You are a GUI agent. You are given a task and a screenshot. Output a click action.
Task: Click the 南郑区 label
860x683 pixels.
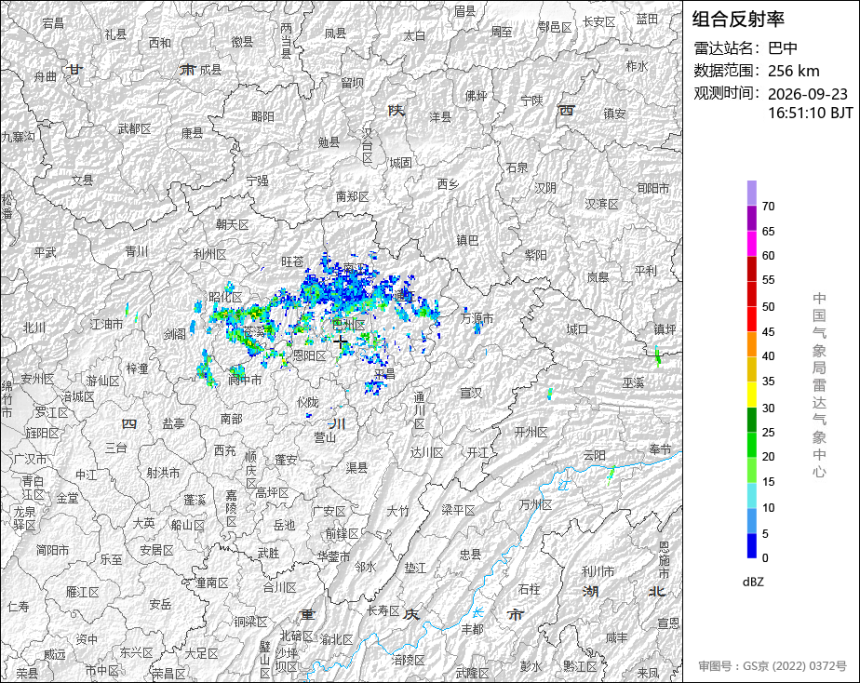352,196
